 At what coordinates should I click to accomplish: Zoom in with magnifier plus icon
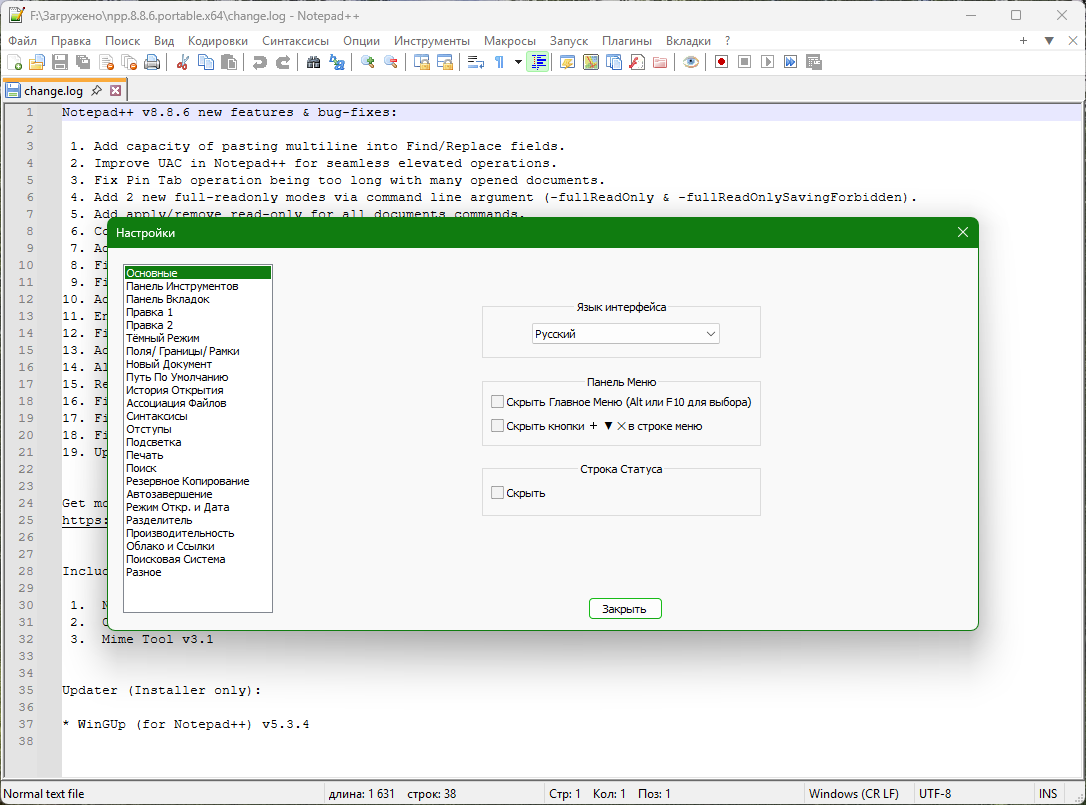(368, 62)
